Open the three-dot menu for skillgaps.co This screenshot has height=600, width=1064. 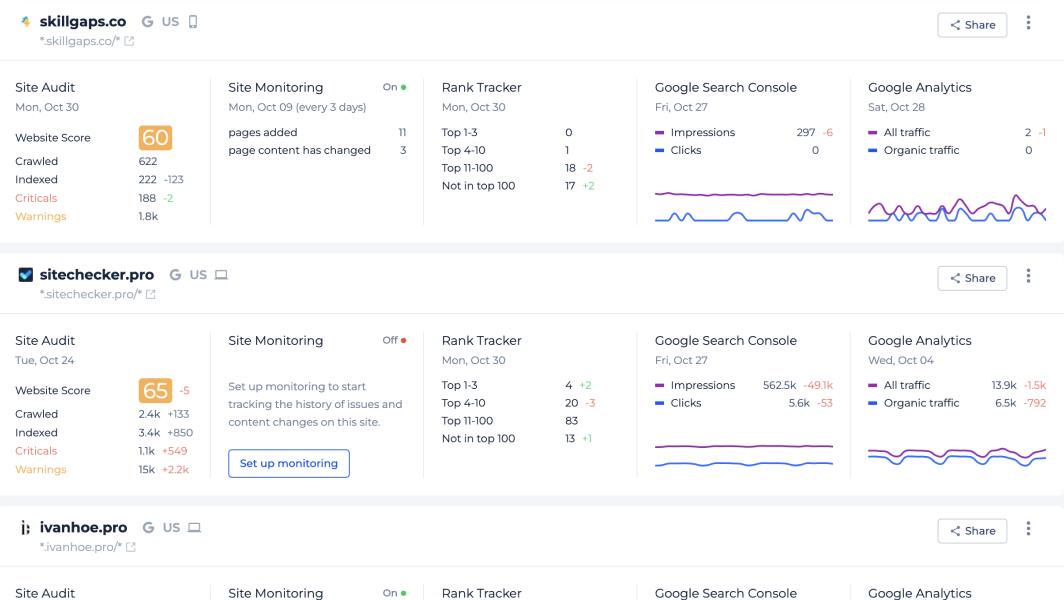pos(1028,23)
